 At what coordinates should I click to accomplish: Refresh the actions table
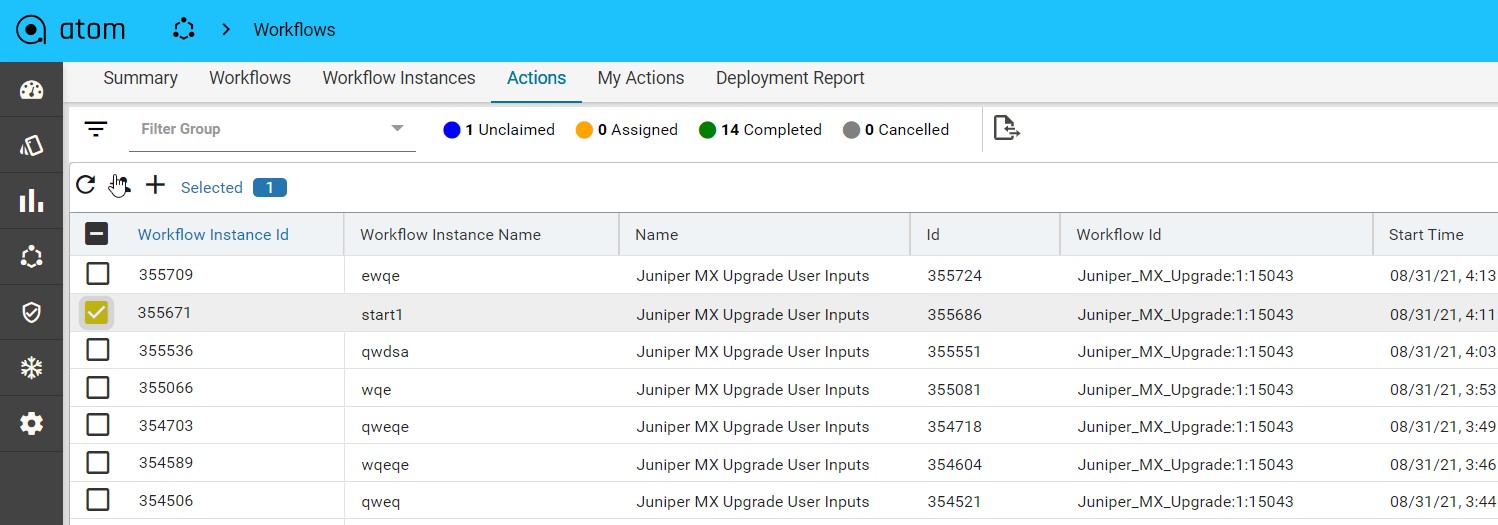tap(86, 185)
